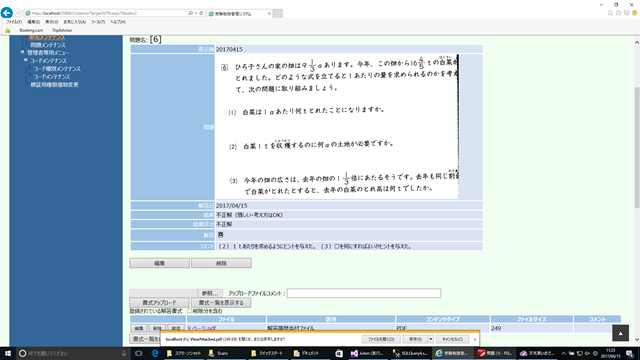
Task: Open the browser Tools gear icon
Action: (x=627, y=13)
